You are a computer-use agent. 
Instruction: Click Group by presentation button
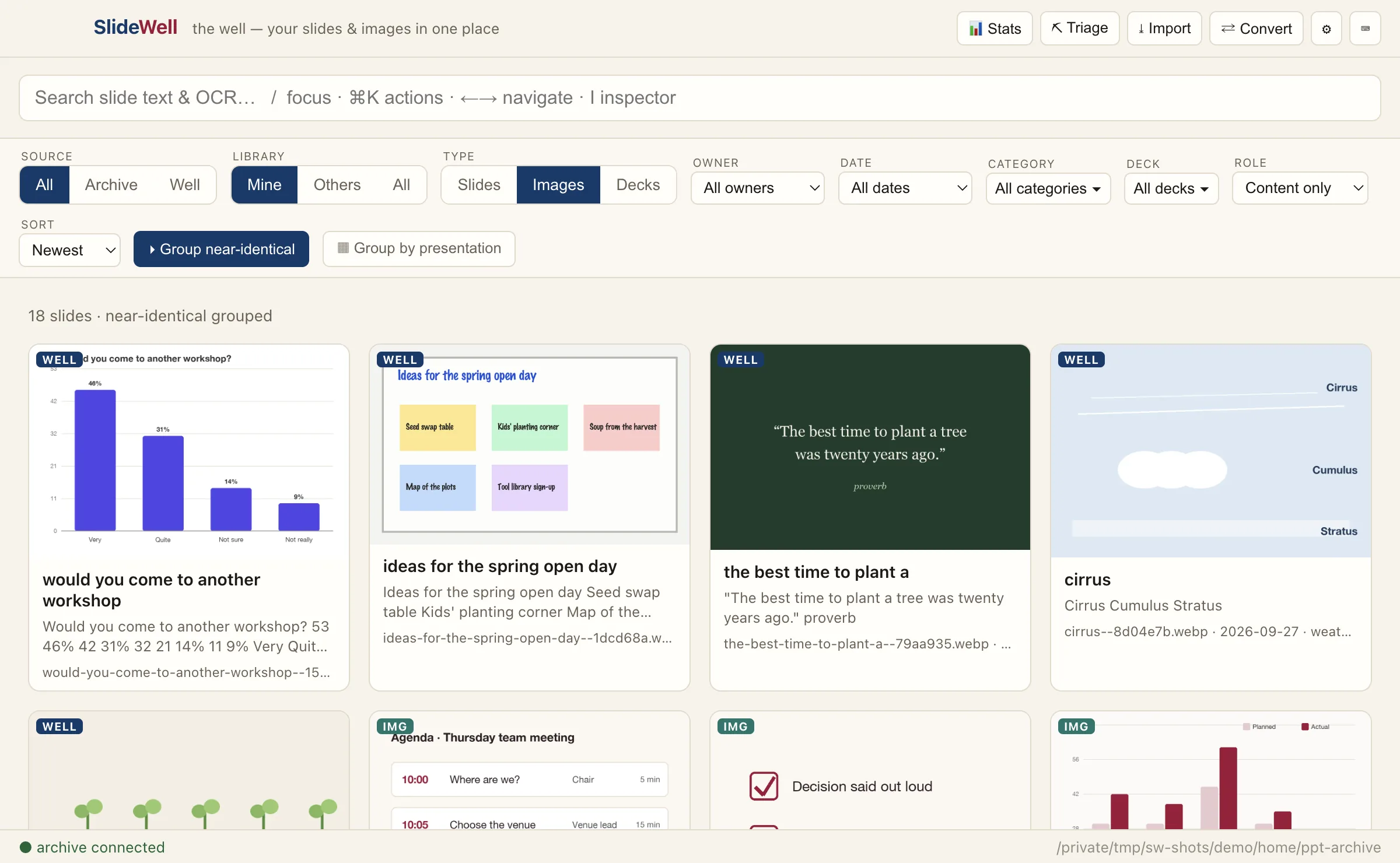pyautogui.click(x=419, y=248)
